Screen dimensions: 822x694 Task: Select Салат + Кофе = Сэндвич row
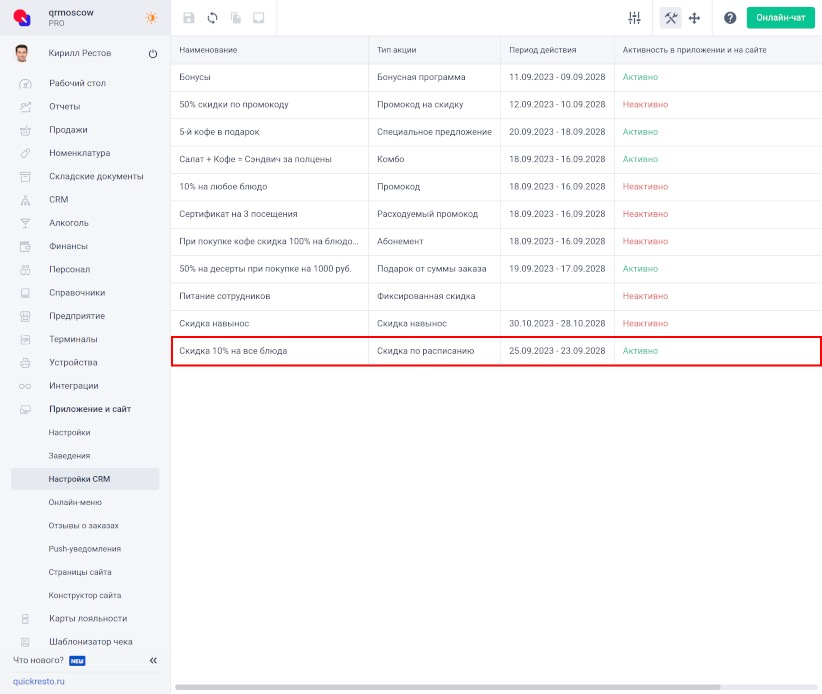pyautogui.click(x=496, y=159)
